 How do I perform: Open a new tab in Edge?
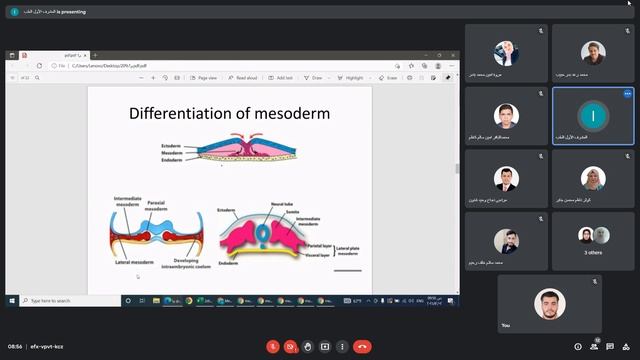(95, 55)
